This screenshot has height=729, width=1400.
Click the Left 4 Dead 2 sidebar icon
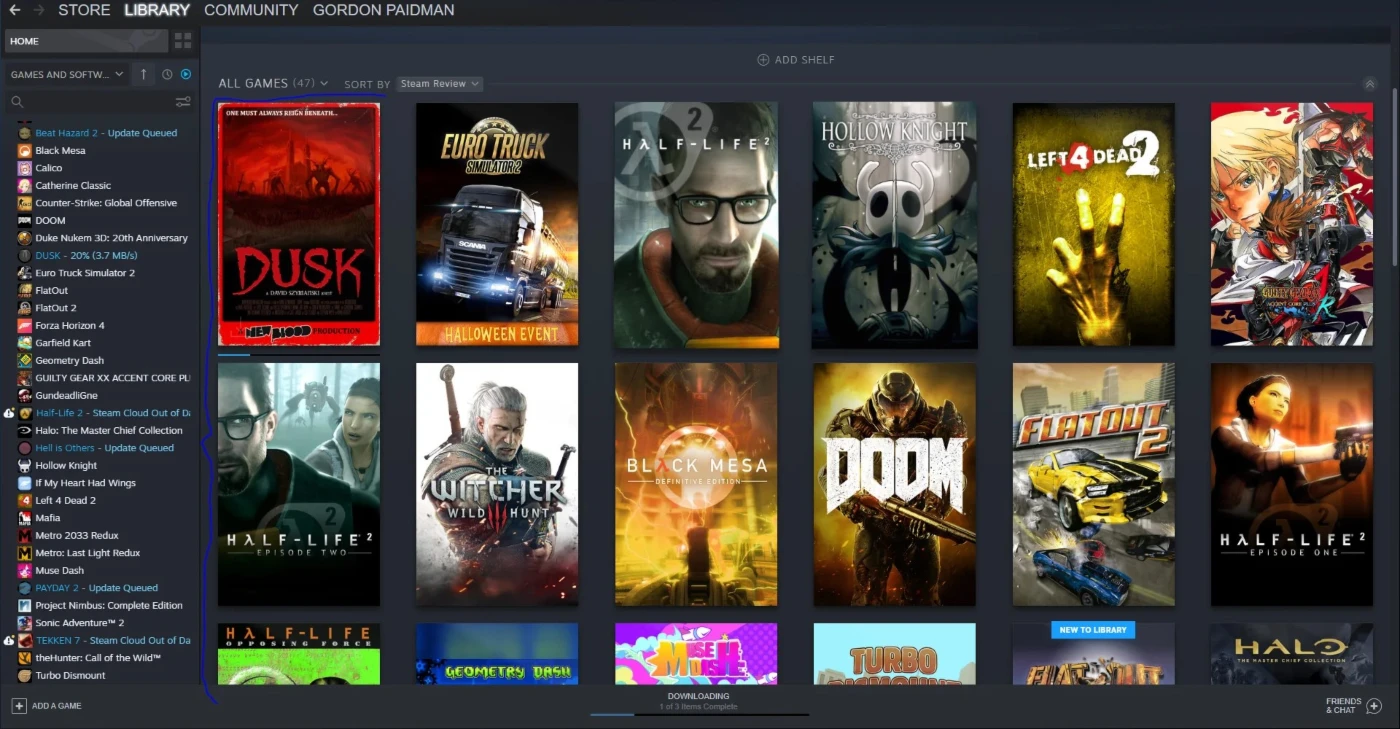[24, 501]
